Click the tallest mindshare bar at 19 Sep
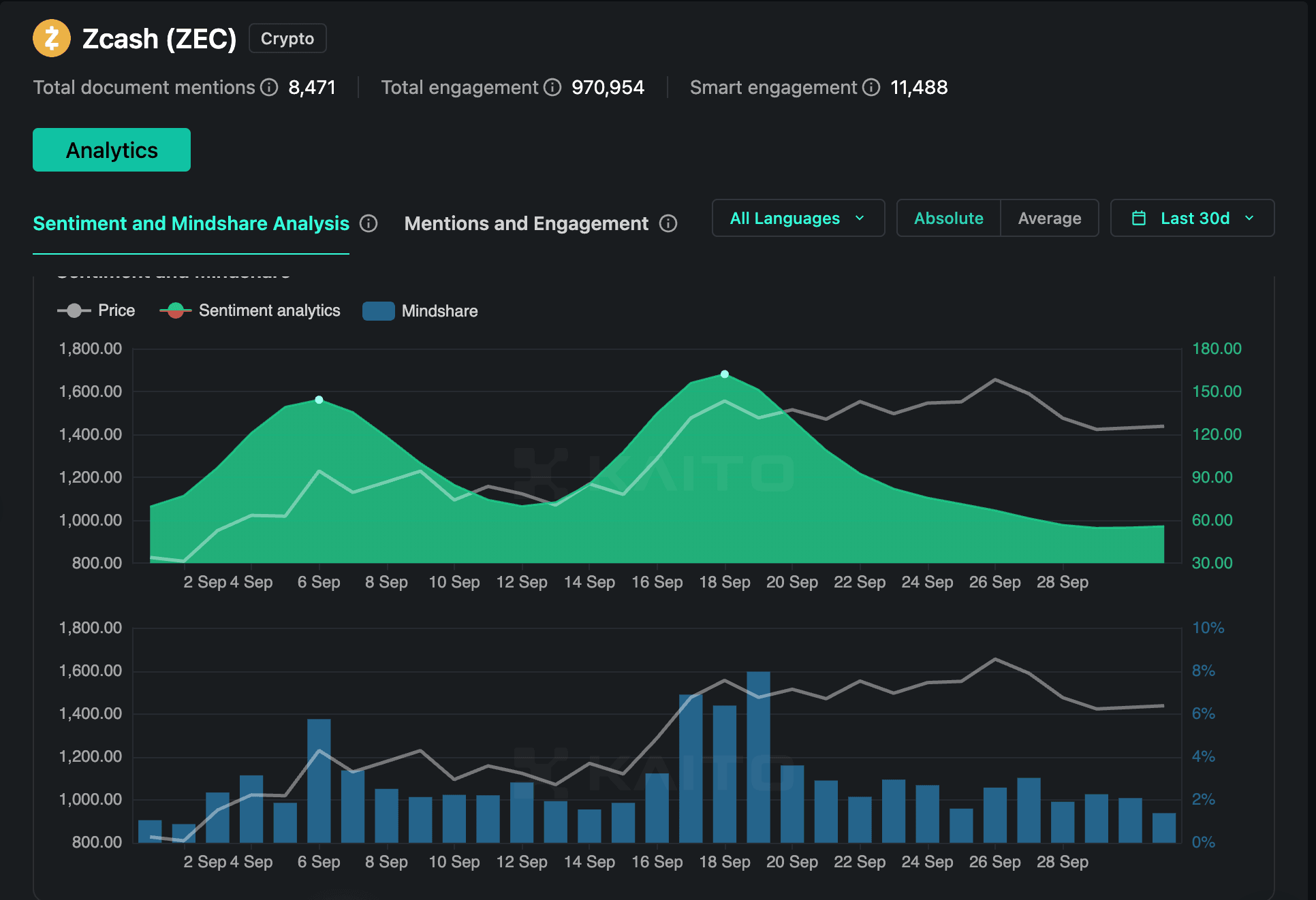Screen dimensions: 1316x900 coord(758,757)
